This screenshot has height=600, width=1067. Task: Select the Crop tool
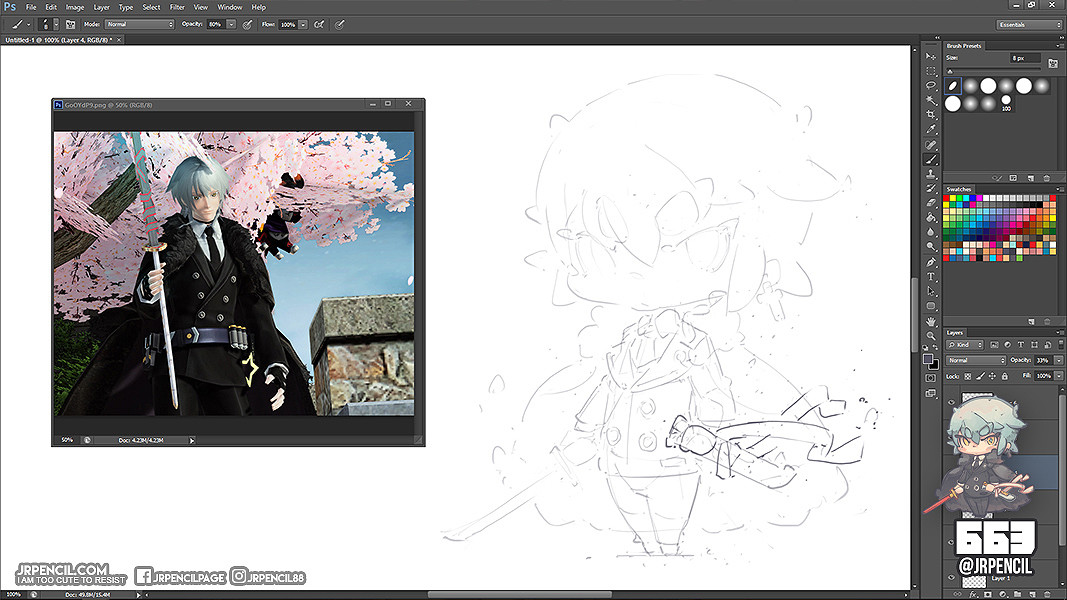coord(931,115)
